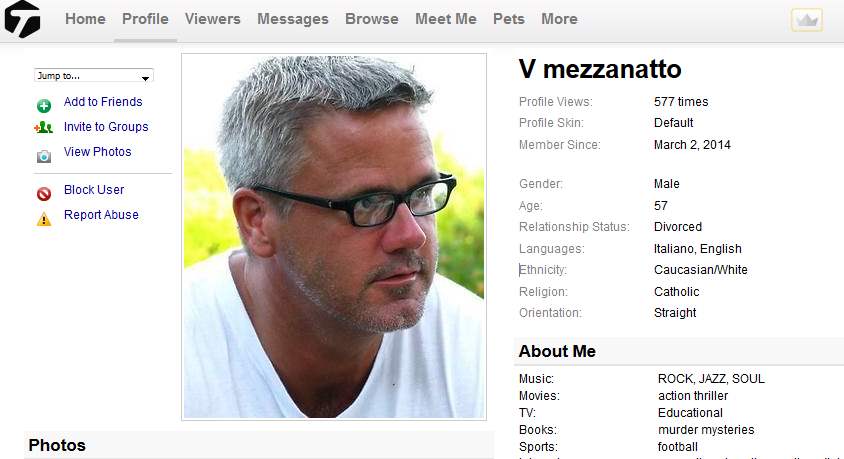Click the camera View Photos icon
Image resolution: width=844 pixels, height=459 pixels.
pyautogui.click(x=44, y=156)
